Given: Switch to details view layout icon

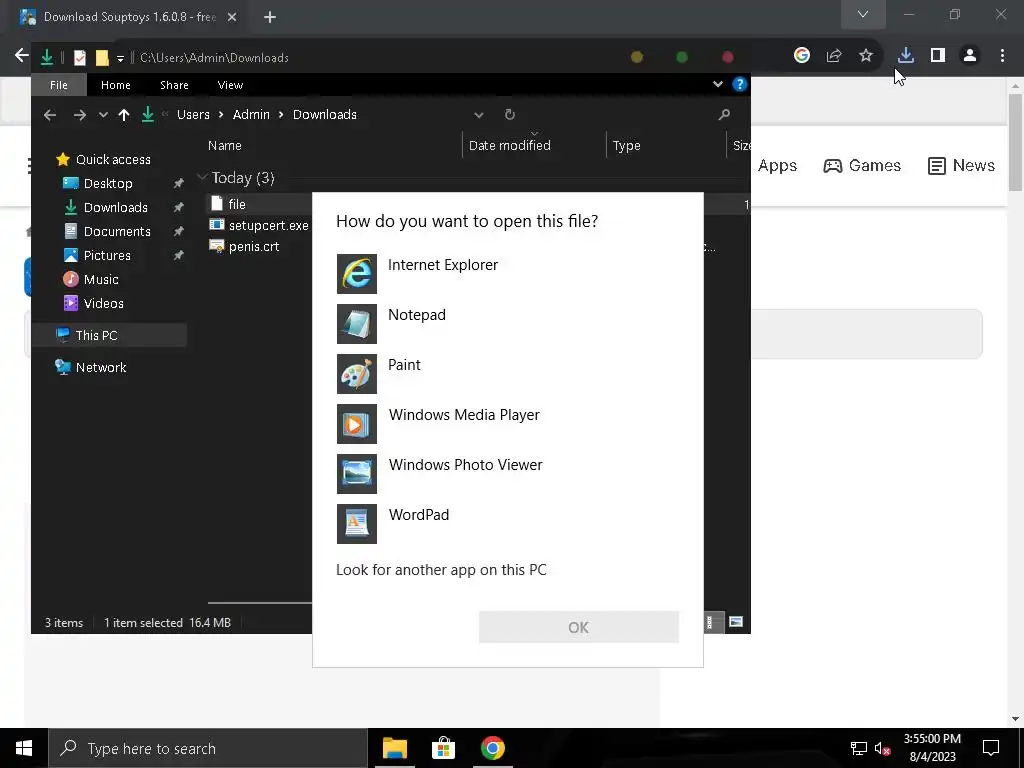Looking at the screenshot, I should (x=710, y=622).
